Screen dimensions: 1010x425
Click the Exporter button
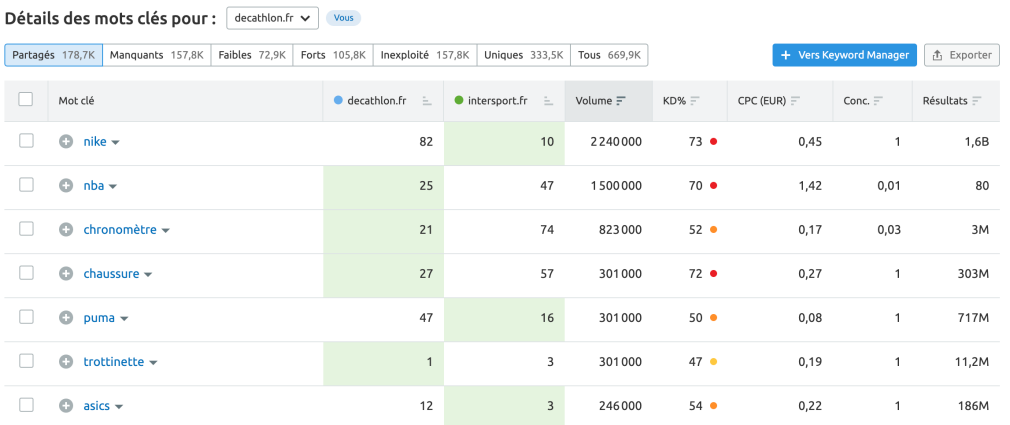[x=962, y=55]
